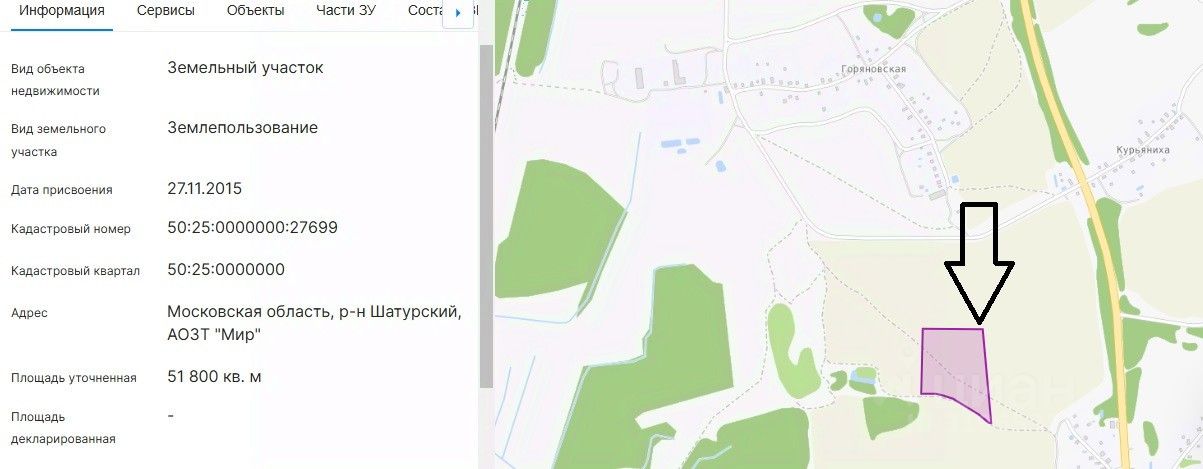
Task: Click the cadastral quarter value 50:25:0000000
Action: [227, 270]
